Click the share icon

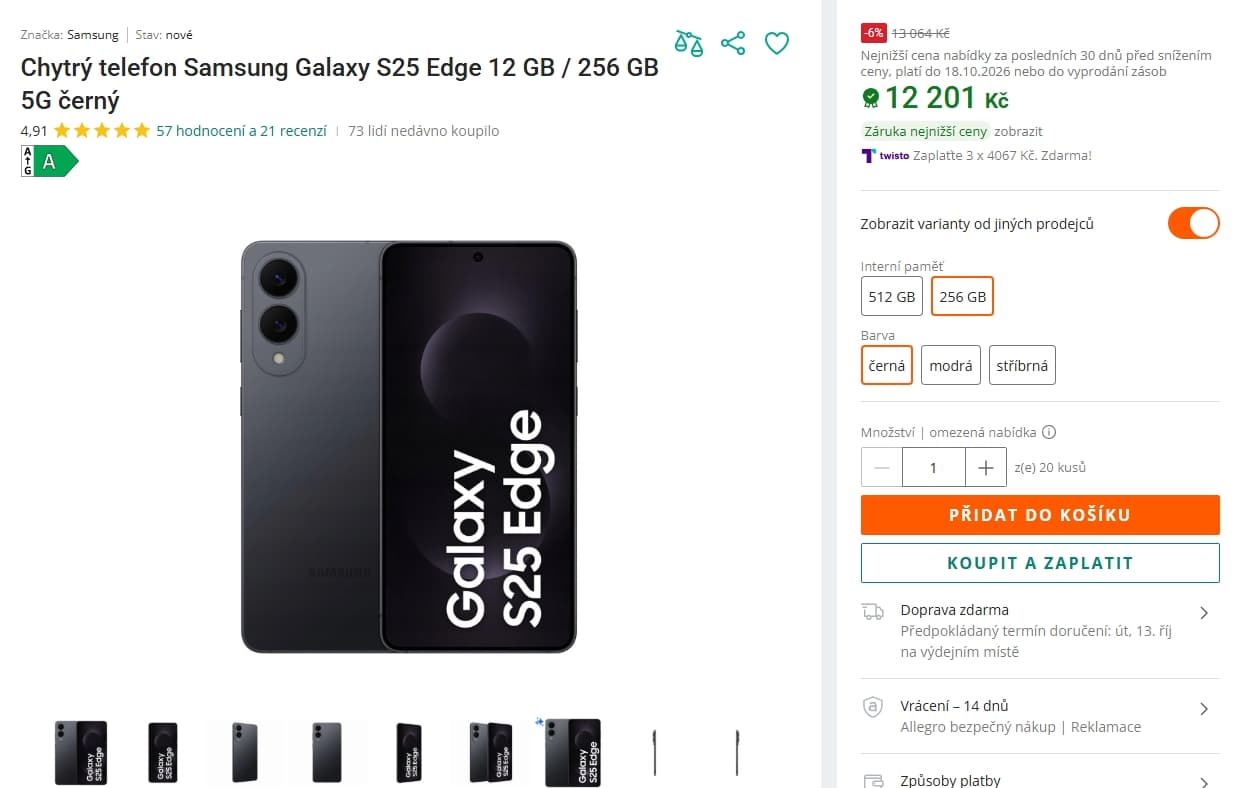733,43
